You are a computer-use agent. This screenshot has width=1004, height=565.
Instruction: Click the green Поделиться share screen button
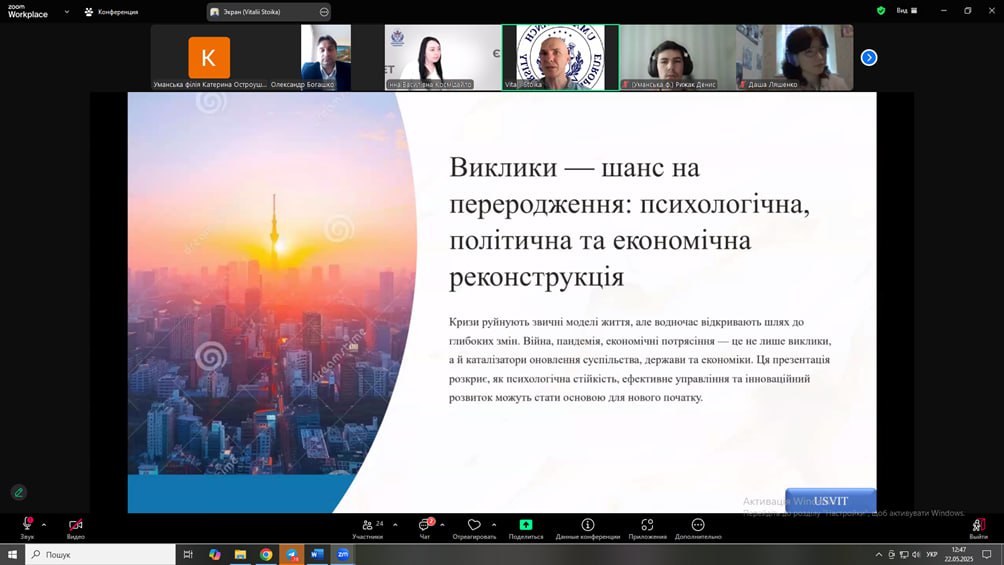pyautogui.click(x=526, y=527)
